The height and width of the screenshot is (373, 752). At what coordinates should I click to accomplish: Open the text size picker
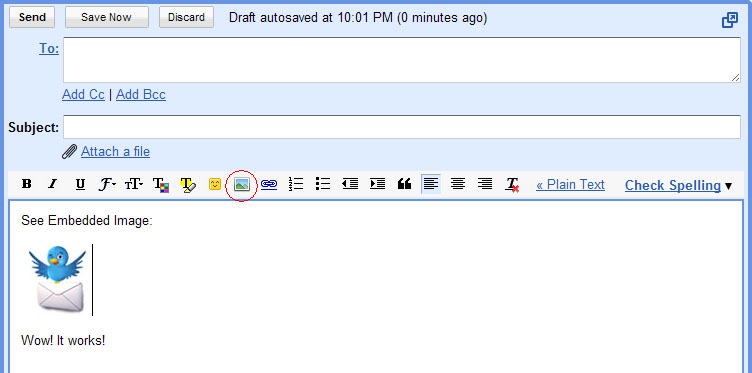[x=134, y=184]
